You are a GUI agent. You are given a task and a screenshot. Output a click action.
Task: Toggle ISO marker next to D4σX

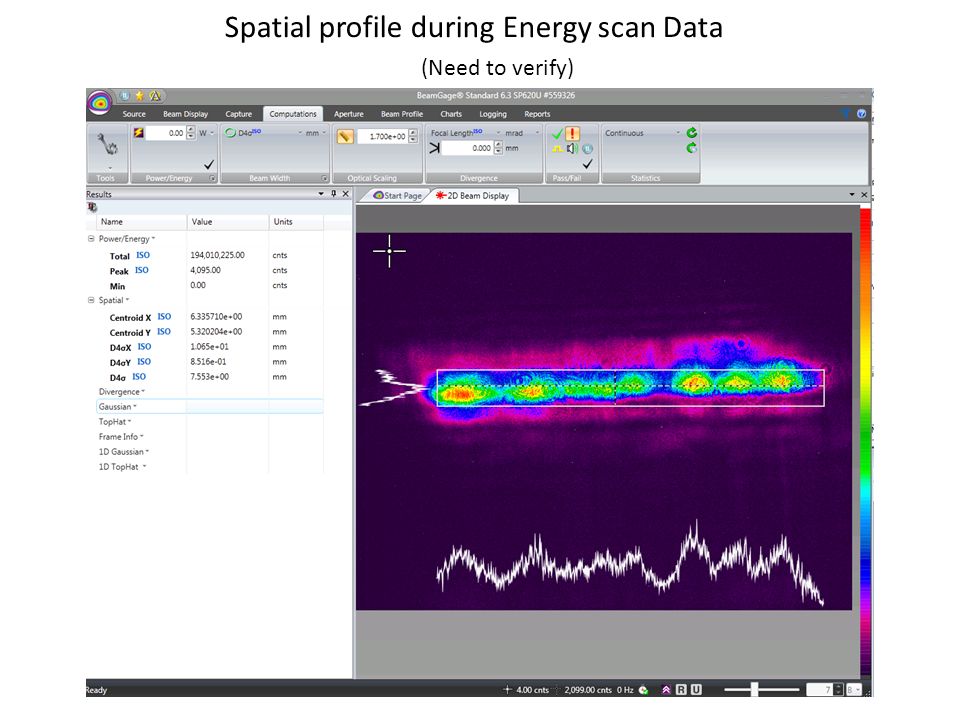[144, 347]
